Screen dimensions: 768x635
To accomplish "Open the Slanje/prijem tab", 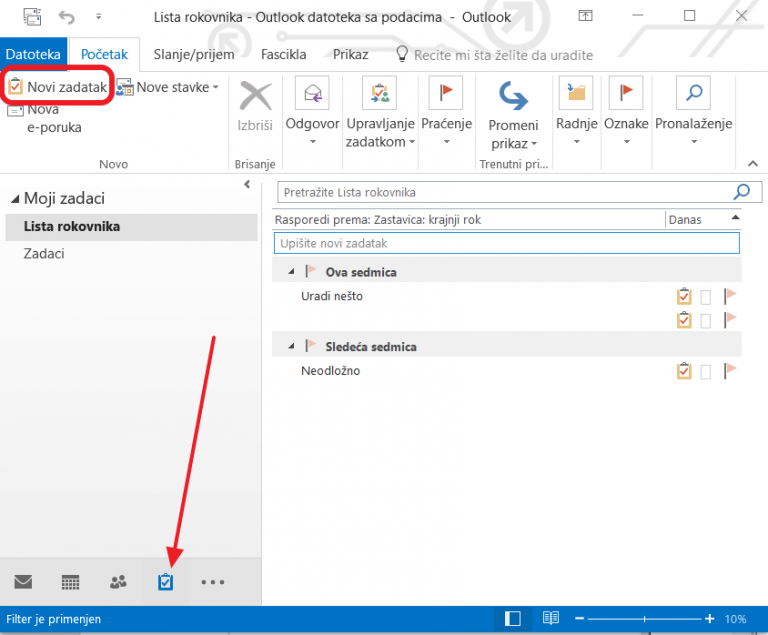I will pyautogui.click(x=194, y=54).
